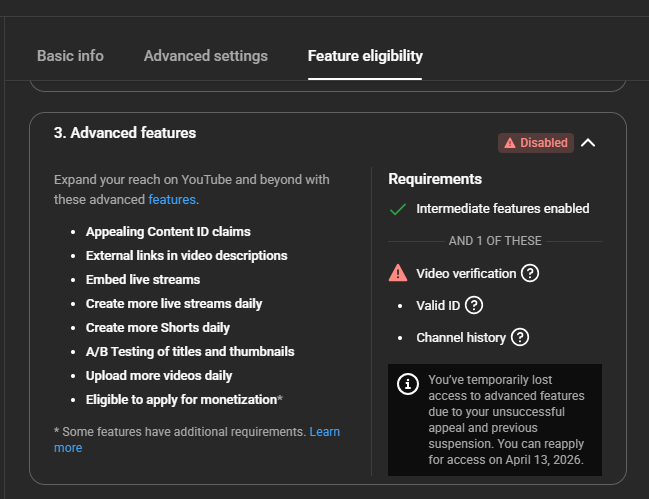
Task: Open the blue 'features' link
Action: 172,199
